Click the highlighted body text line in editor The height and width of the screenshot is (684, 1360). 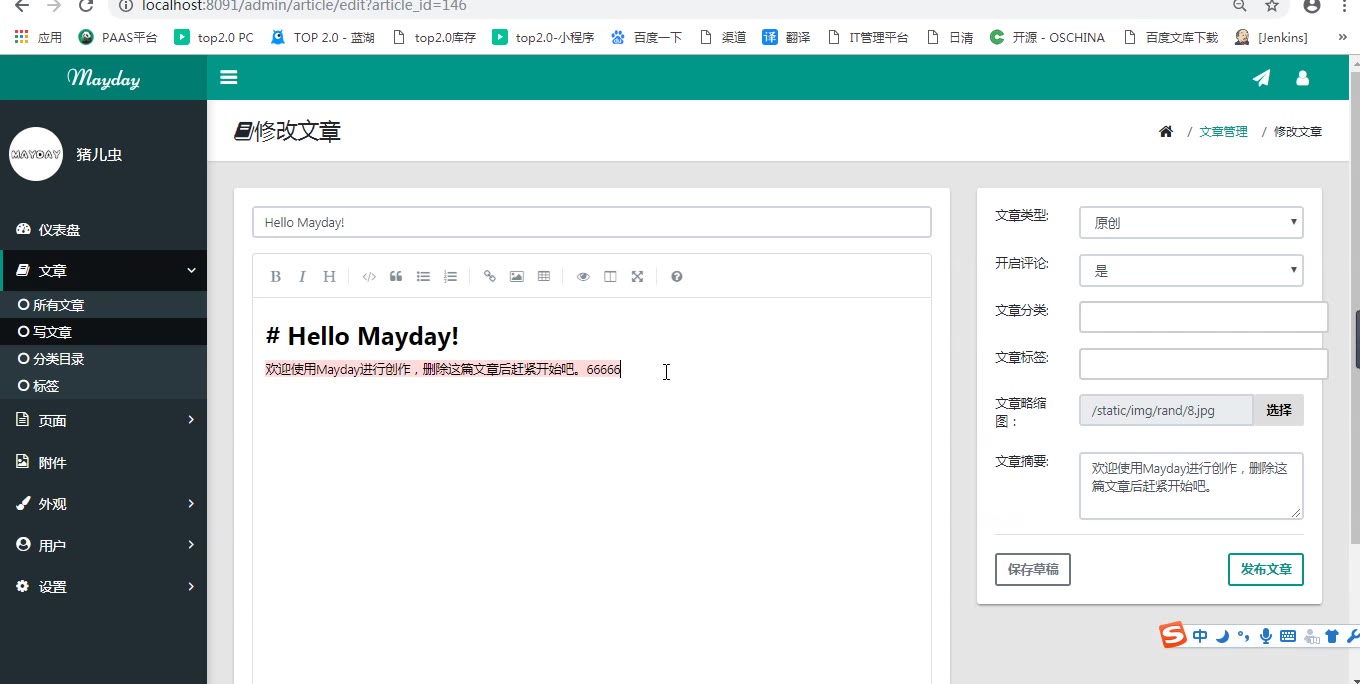pyautogui.click(x=443, y=369)
